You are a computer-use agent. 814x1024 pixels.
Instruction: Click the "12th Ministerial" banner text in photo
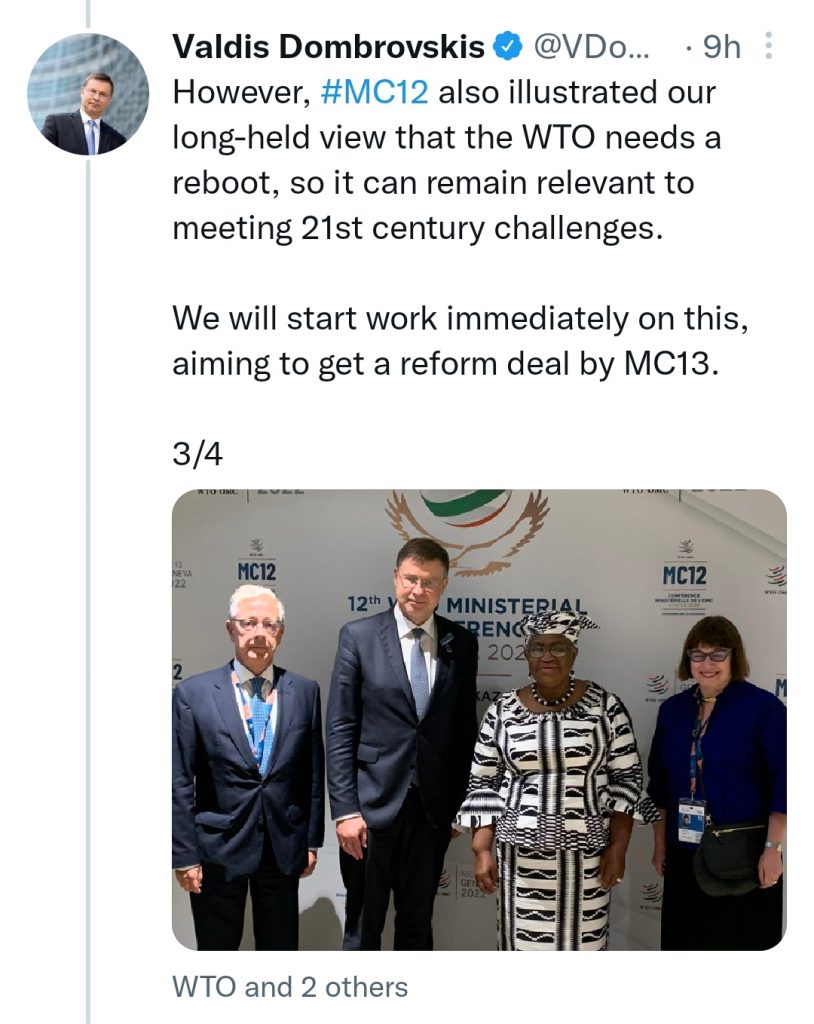tap(468, 605)
